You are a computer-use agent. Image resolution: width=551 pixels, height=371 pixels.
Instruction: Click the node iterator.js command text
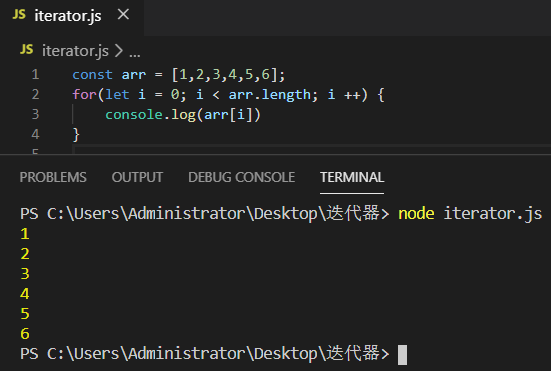point(470,214)
